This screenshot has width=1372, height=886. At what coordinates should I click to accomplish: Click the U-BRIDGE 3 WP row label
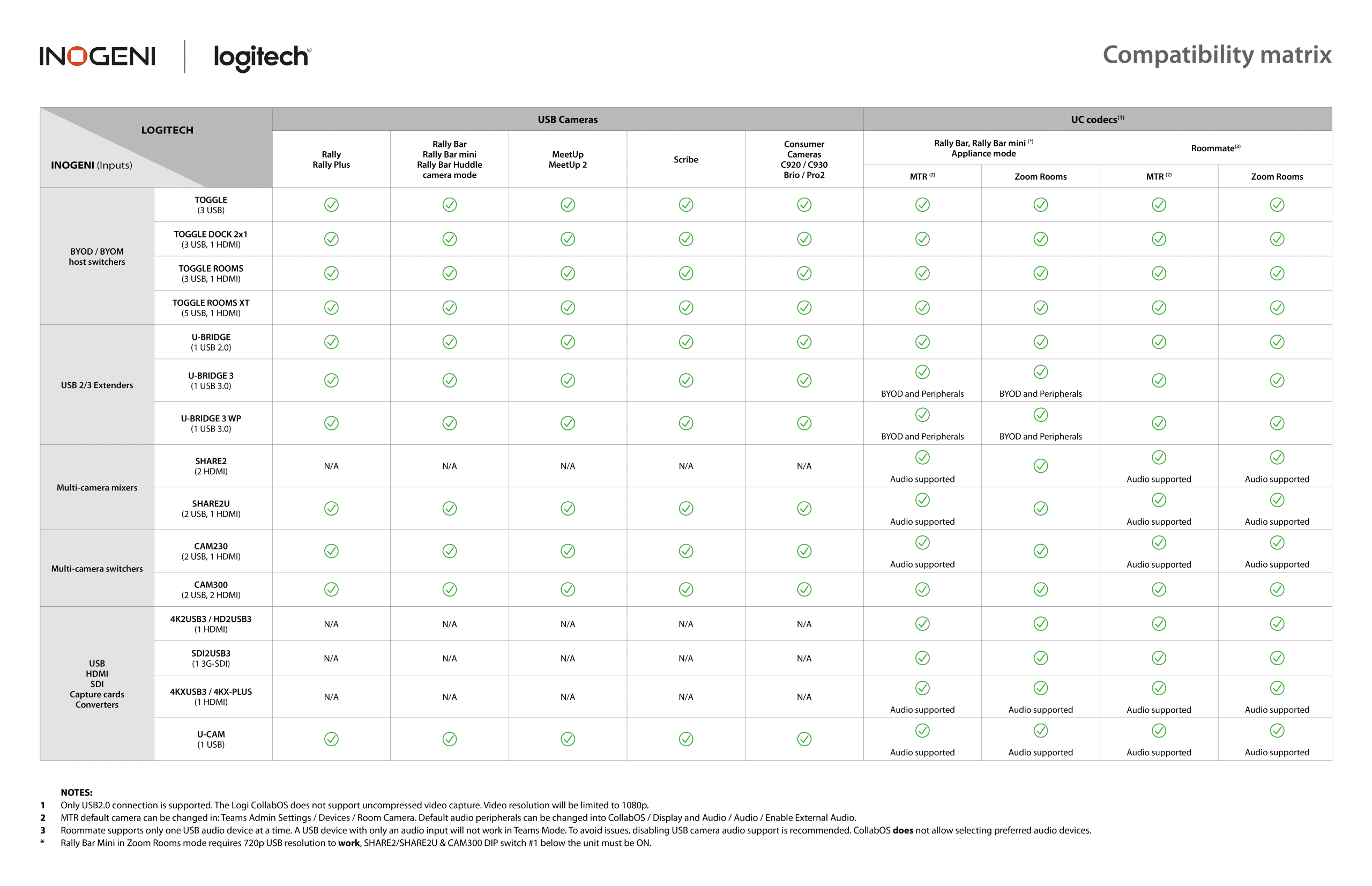point(211,423)
